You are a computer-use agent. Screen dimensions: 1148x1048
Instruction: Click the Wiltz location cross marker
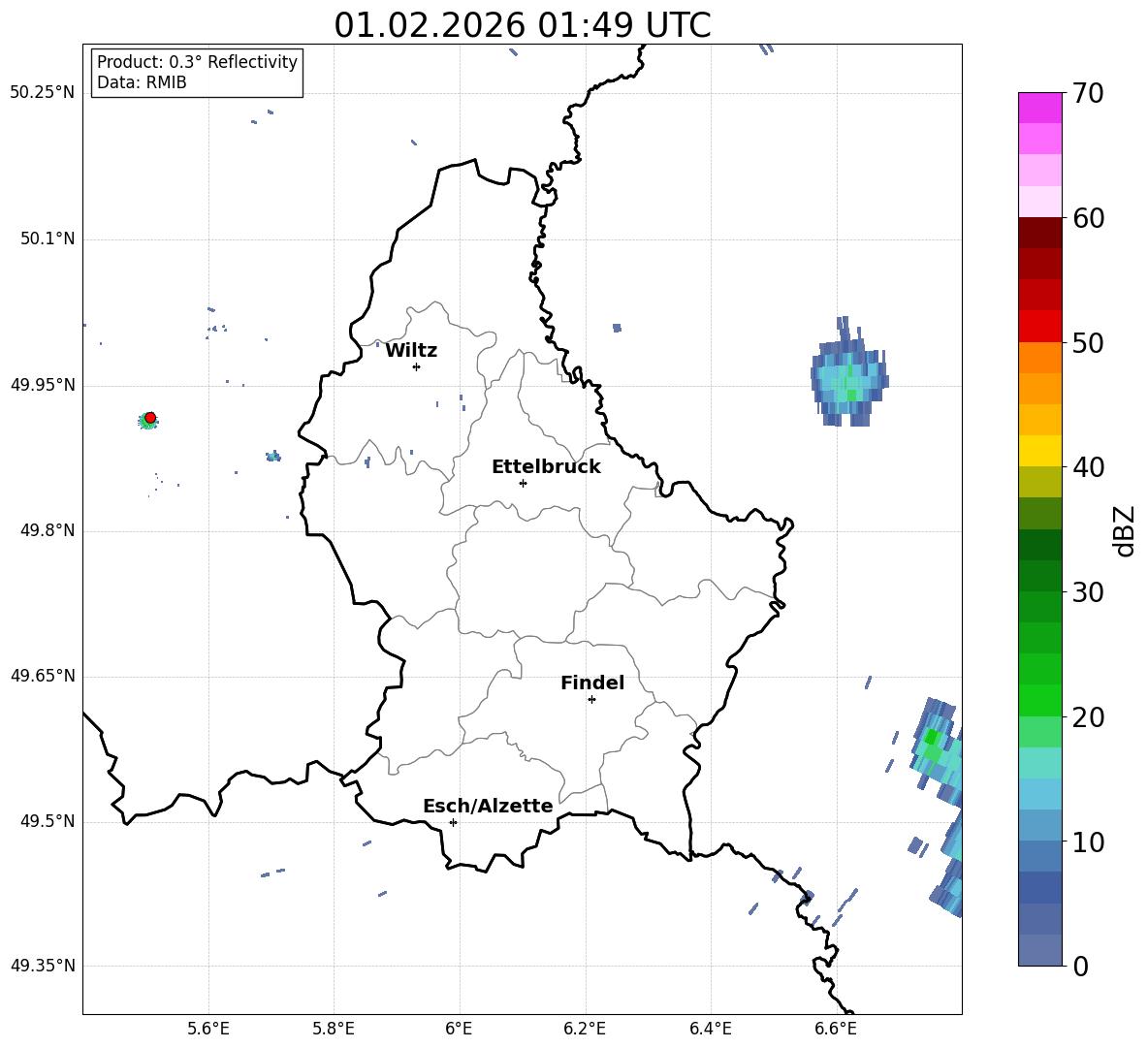click(417, 366)
